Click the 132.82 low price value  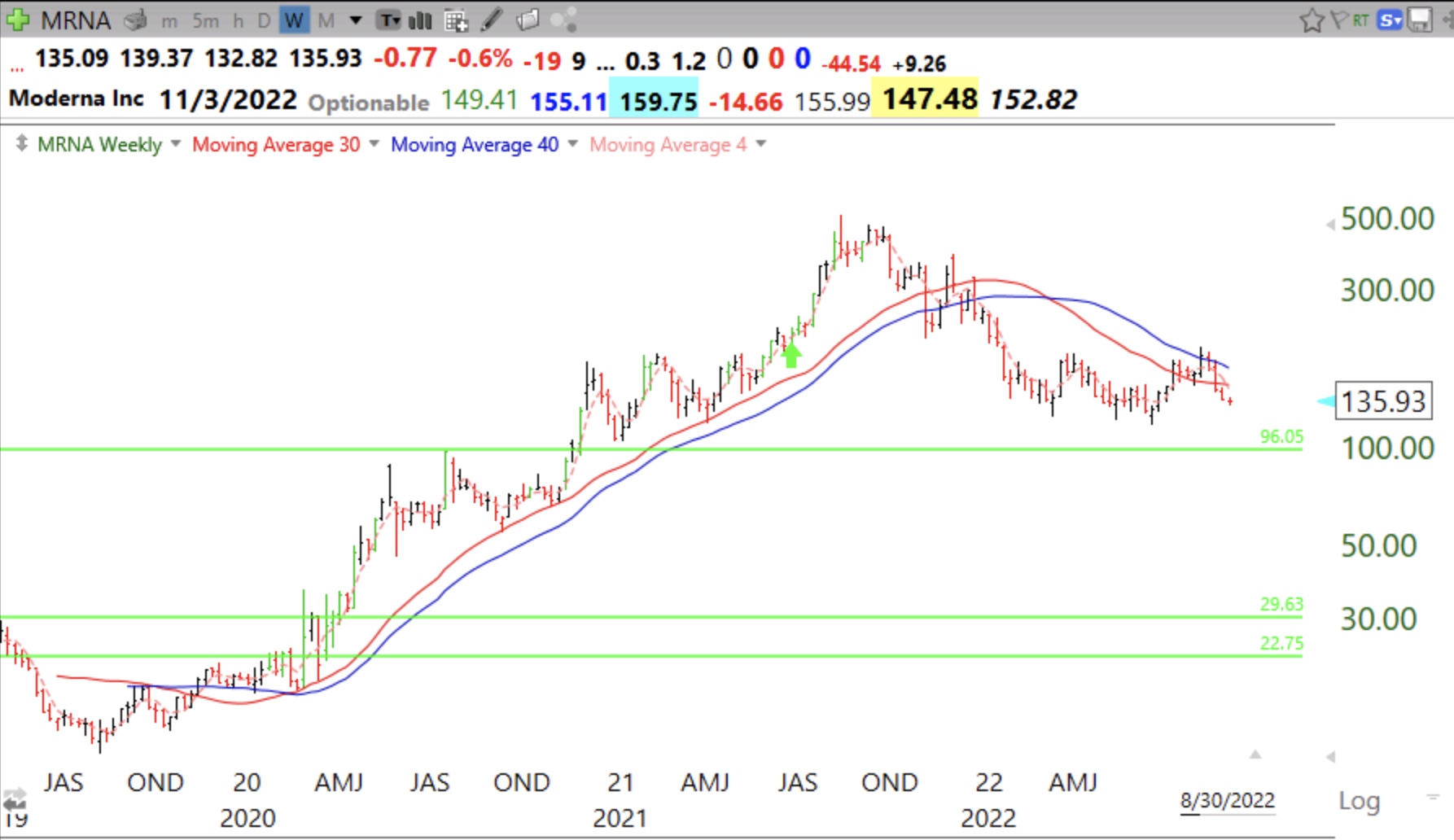[241, 59]
